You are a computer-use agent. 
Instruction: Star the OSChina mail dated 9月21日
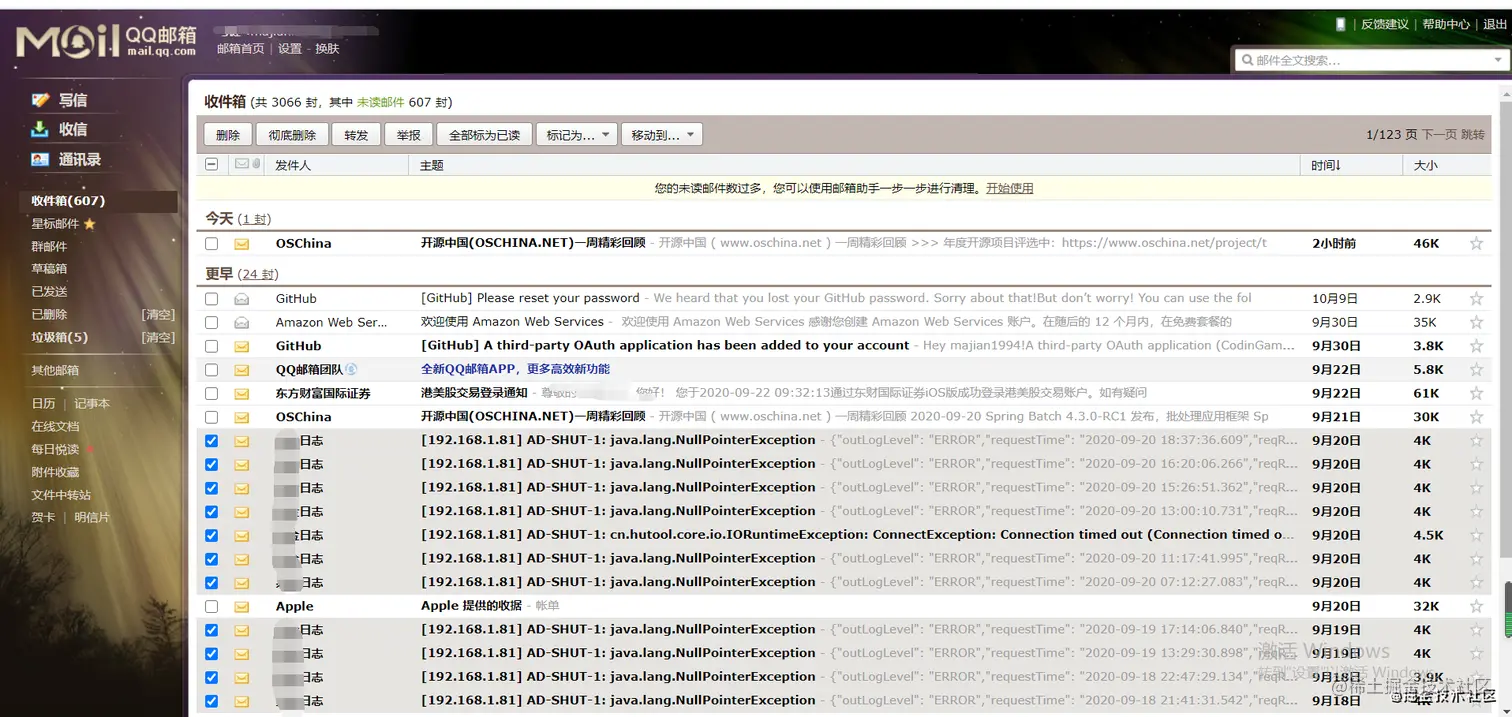click(1476, 417)
